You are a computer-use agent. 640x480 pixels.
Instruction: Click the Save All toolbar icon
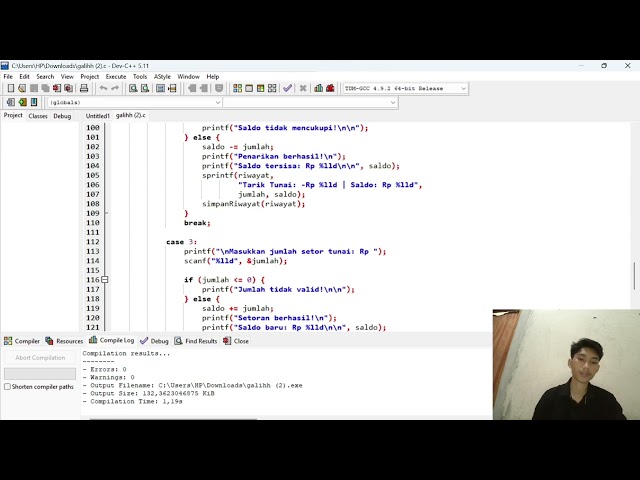(45, 88)
